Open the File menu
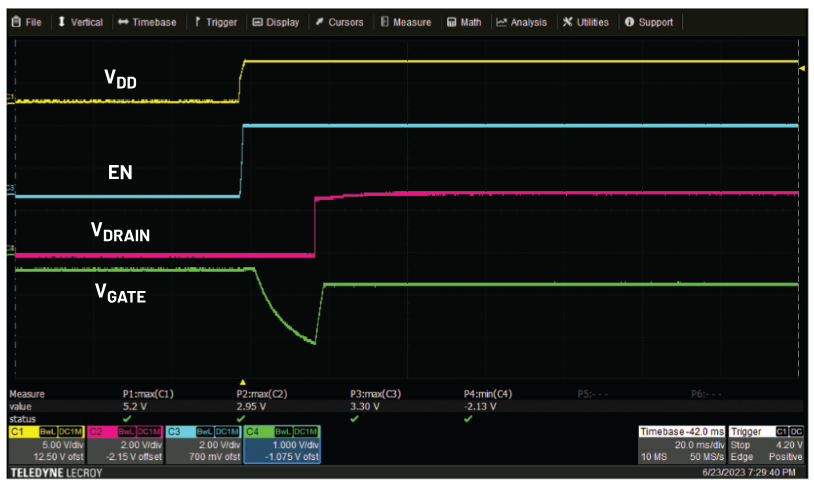 (x=27, y=22)
